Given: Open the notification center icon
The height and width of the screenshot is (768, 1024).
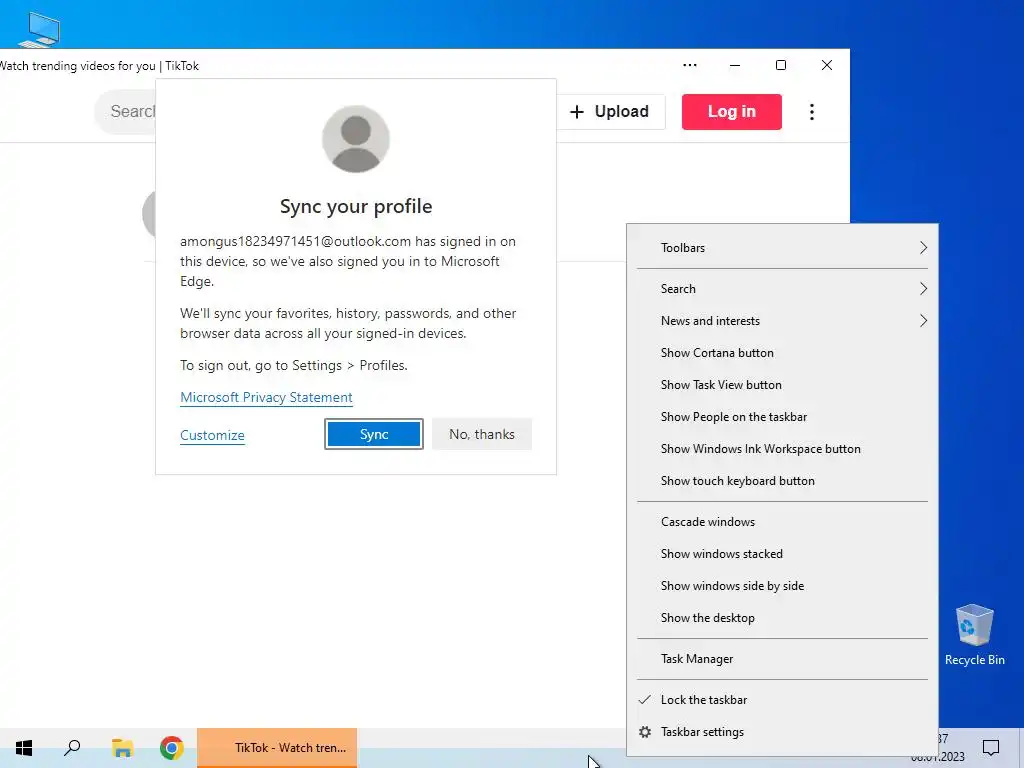Looking at the screenshot, I should point(991,748).
